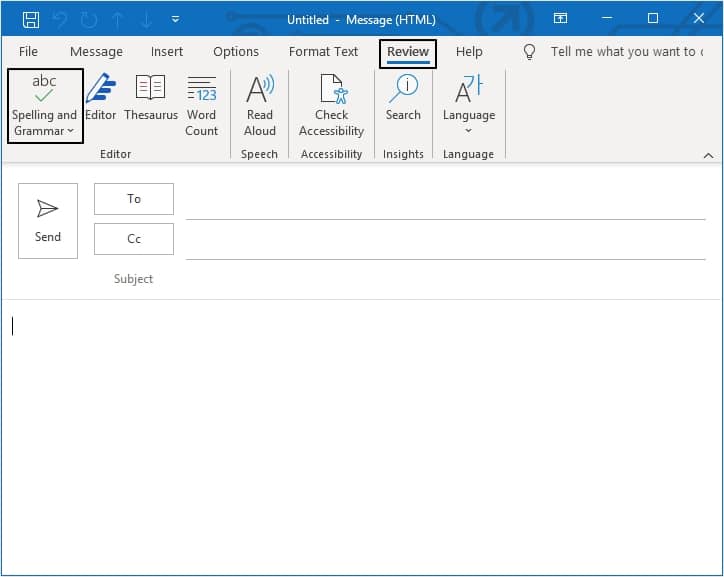Click the Next Item down arrow

146,20
